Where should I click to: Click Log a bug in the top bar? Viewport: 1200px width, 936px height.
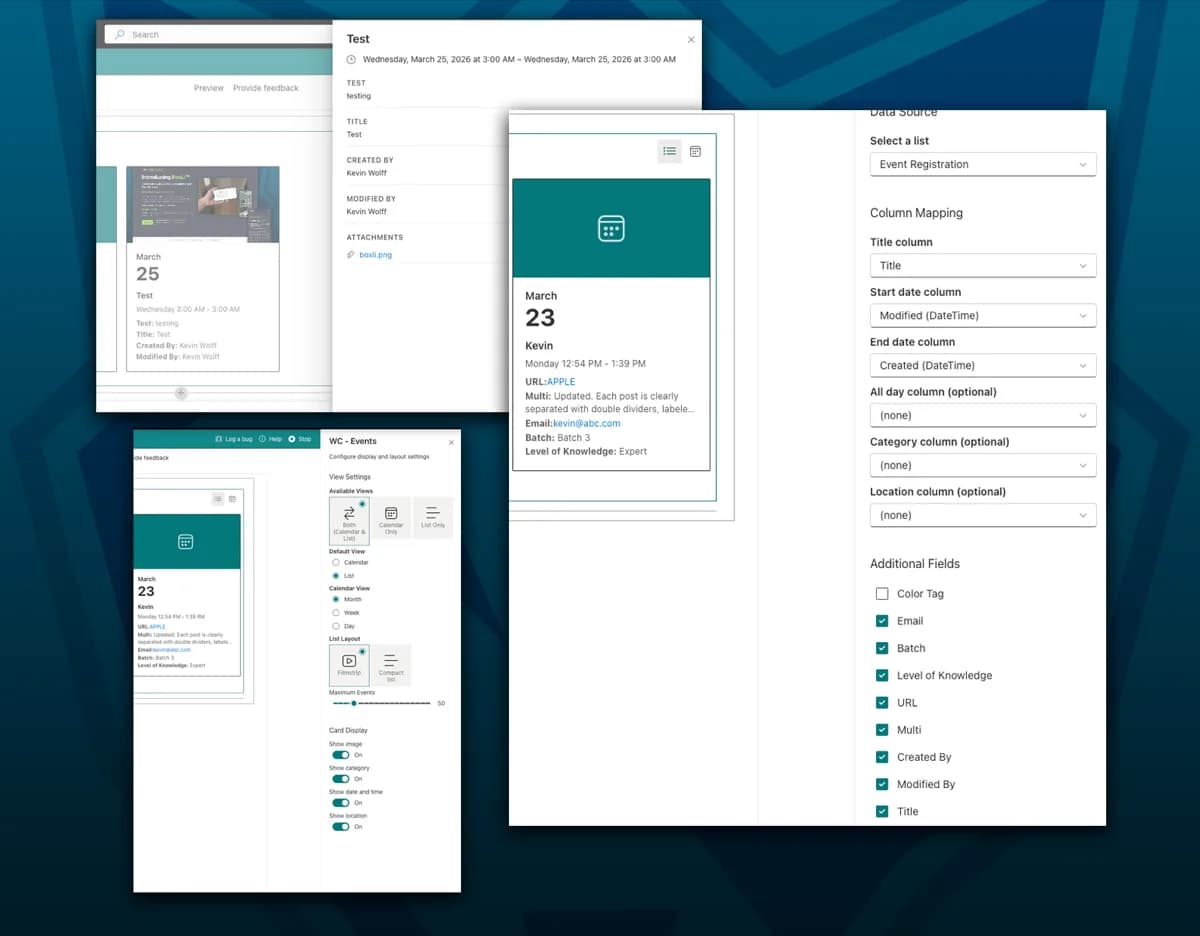(x=234, y=439)
